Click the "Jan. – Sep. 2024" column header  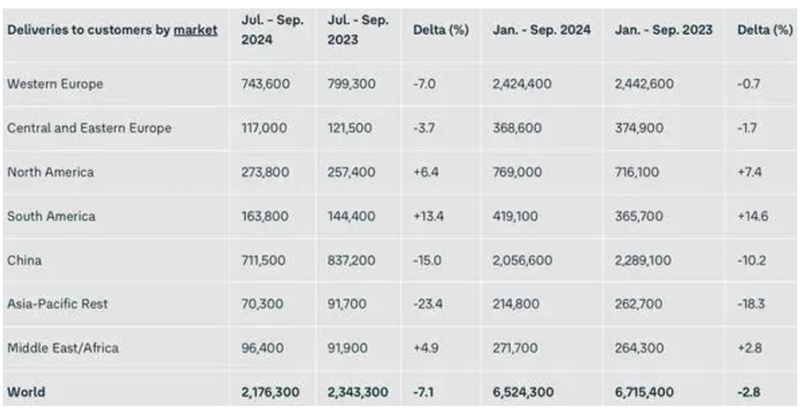[541, 30]
